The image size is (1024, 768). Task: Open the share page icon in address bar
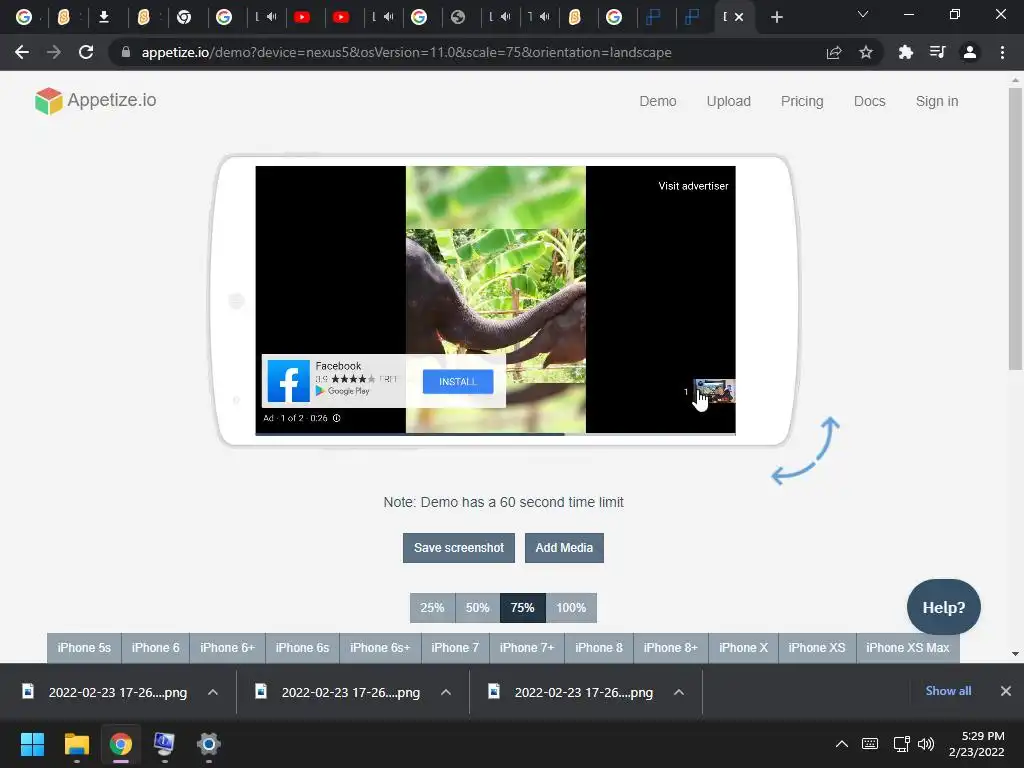tap(833, 52)
